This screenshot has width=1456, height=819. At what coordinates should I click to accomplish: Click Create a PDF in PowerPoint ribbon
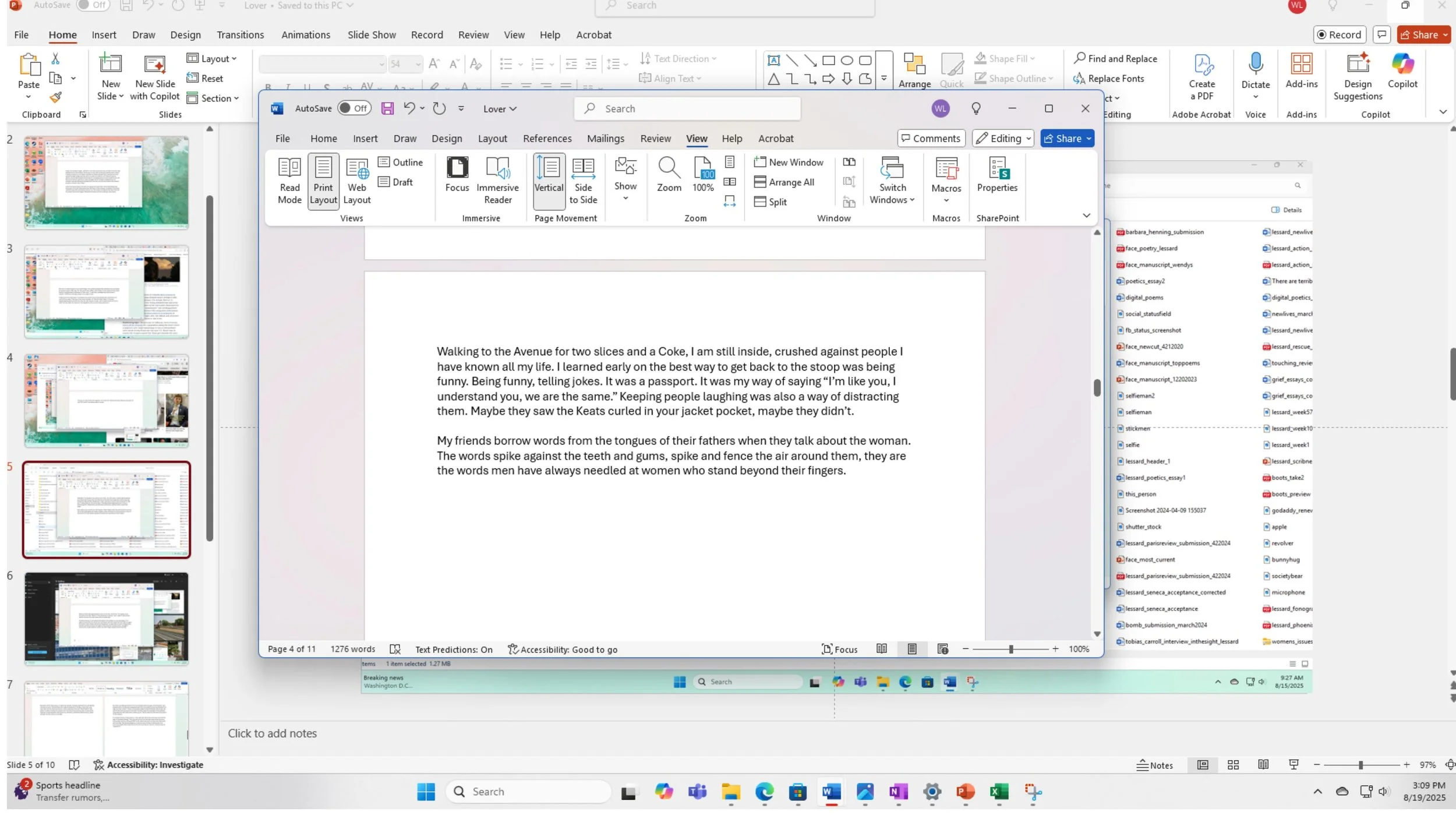(1201, 77)
